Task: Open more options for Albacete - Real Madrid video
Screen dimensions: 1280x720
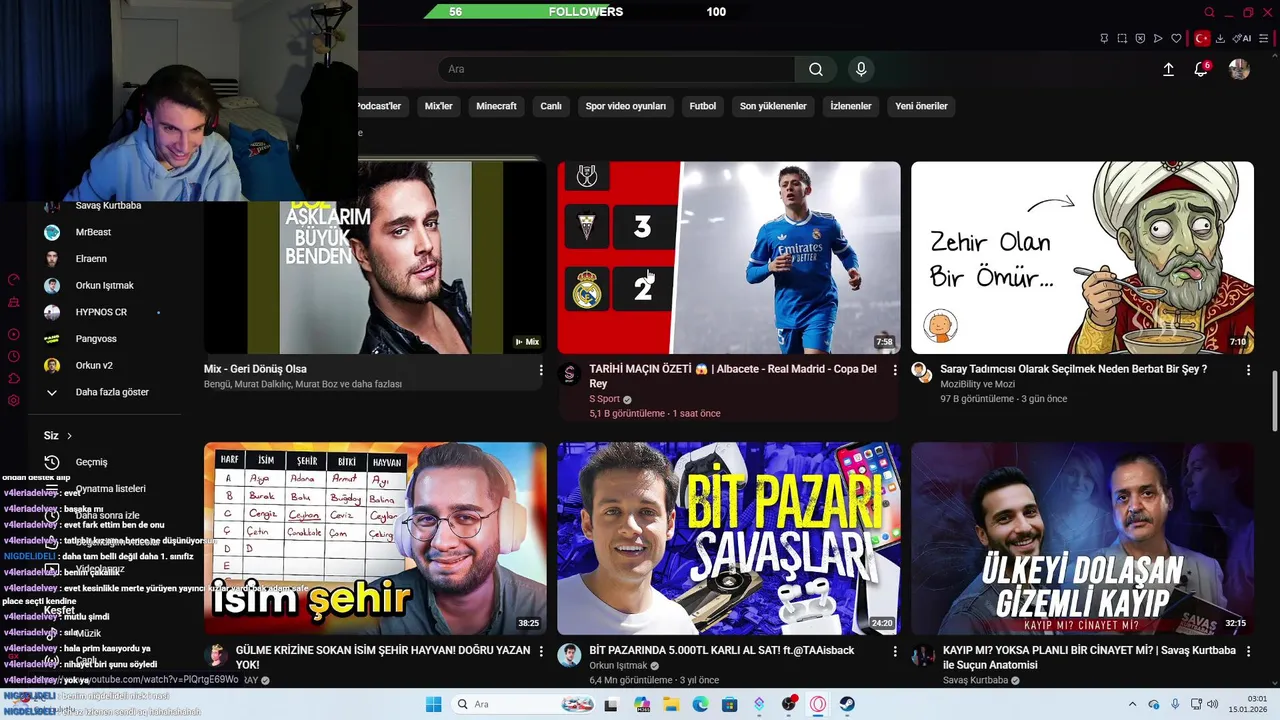Action: [x=895, y=370]
